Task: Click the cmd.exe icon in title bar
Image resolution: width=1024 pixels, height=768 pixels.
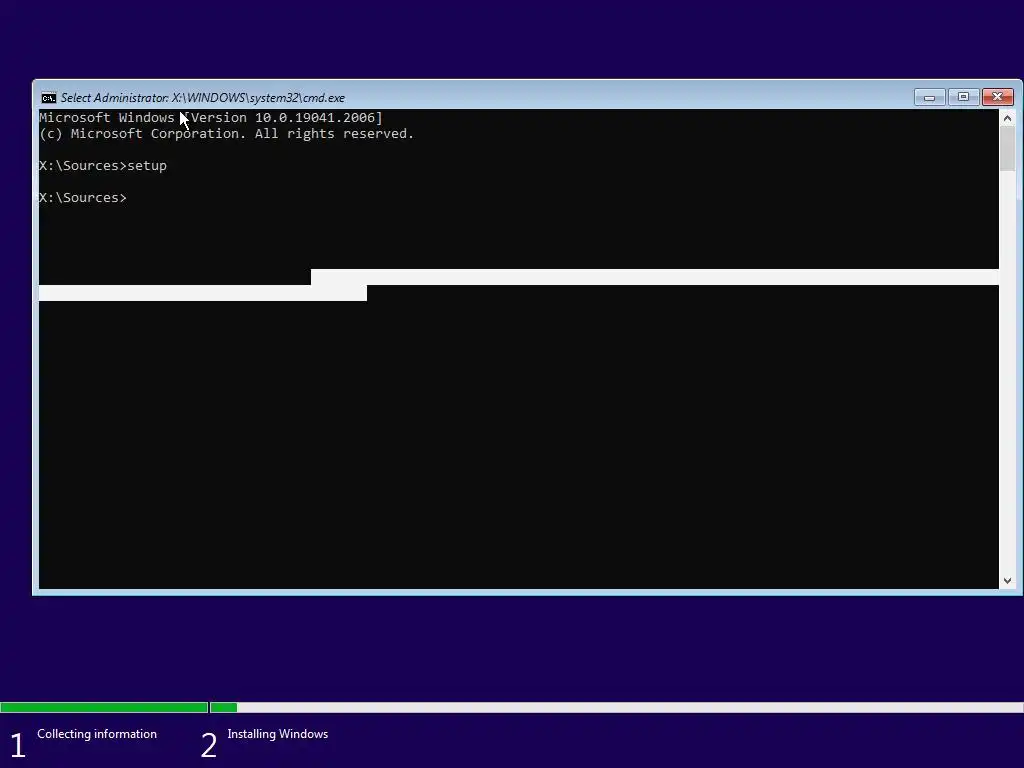Action: pos(48,98)
